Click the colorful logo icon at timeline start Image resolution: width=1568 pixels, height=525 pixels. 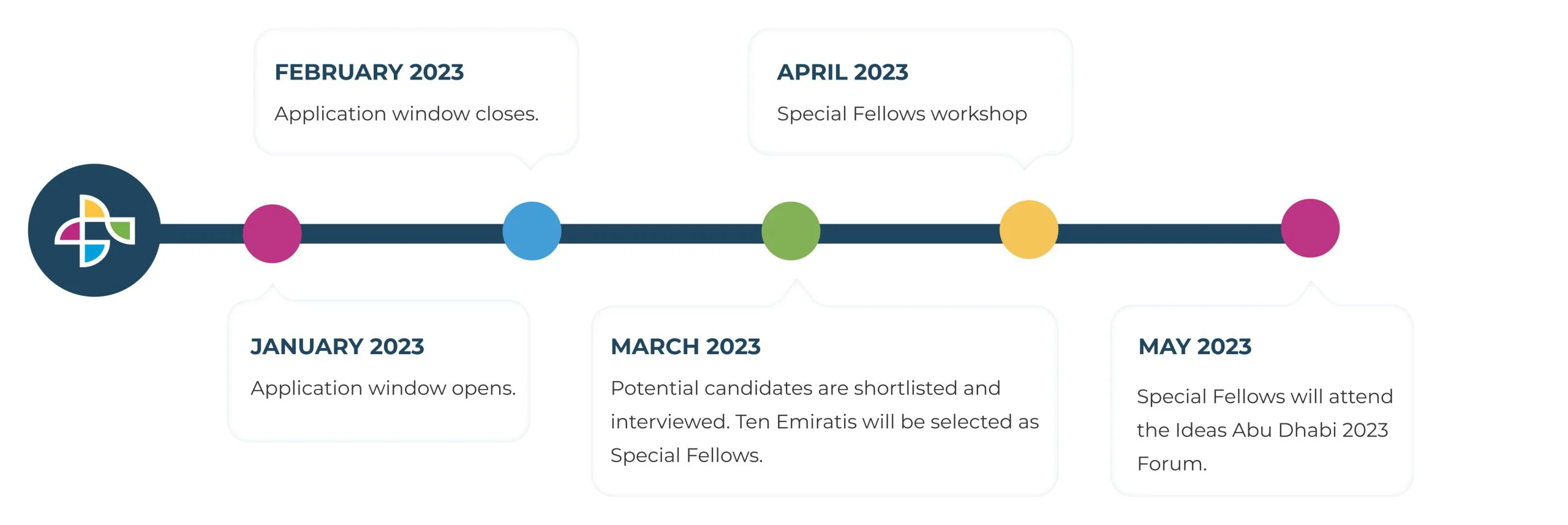(x=94, y=230)
